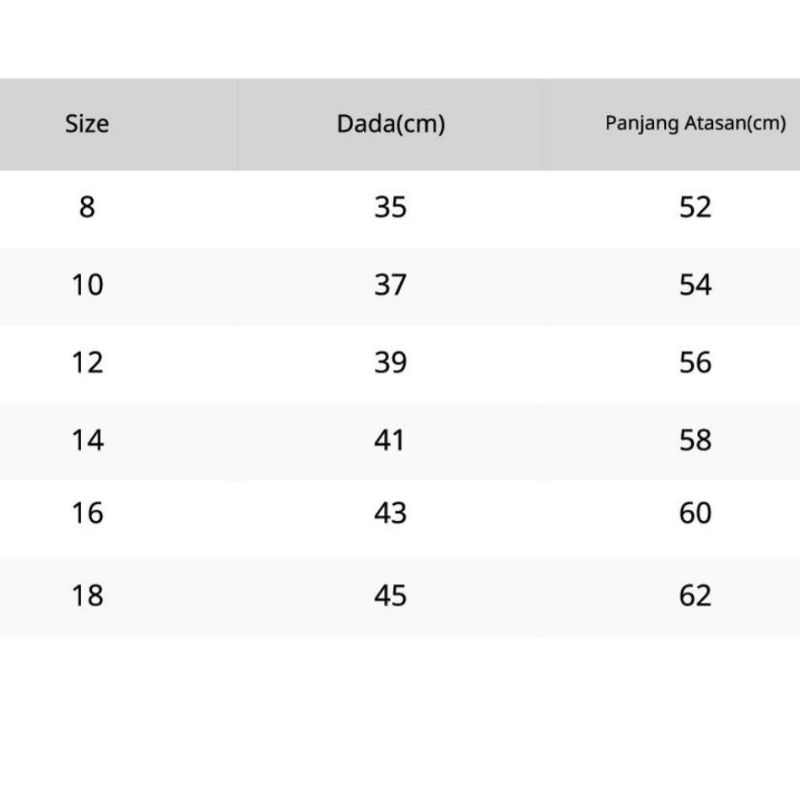Image resolution: width=800 pixels, height=800 pixels.
Task: Click the Panjang Atasan(cm) header
Action: click(695, 125)
